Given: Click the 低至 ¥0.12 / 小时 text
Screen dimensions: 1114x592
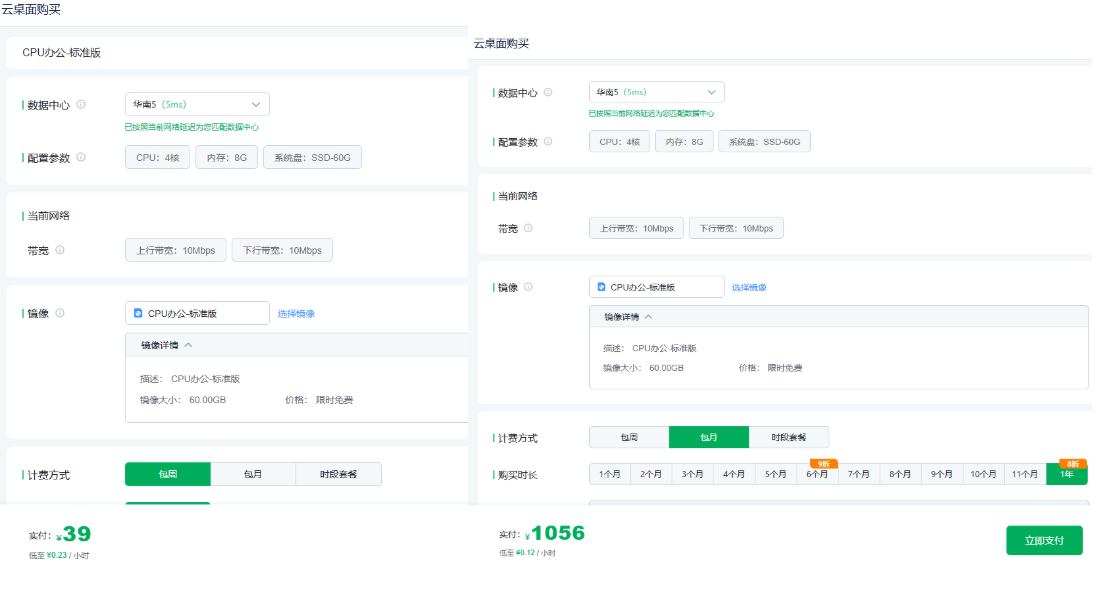Looking at the screenshot, I should (x=527, y=553).
